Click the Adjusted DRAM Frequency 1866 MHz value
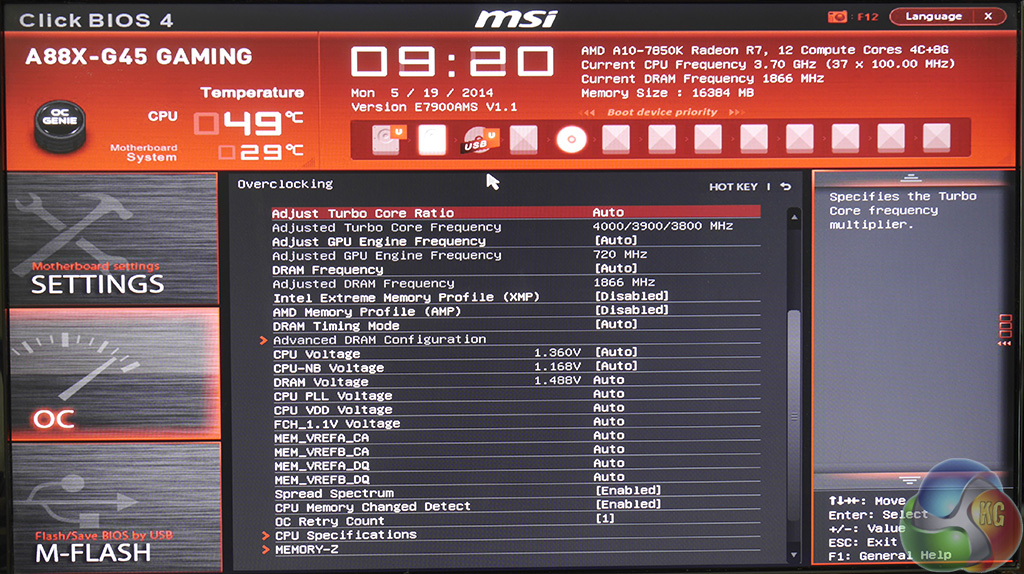1024x574 pixels. coord(624,283)
